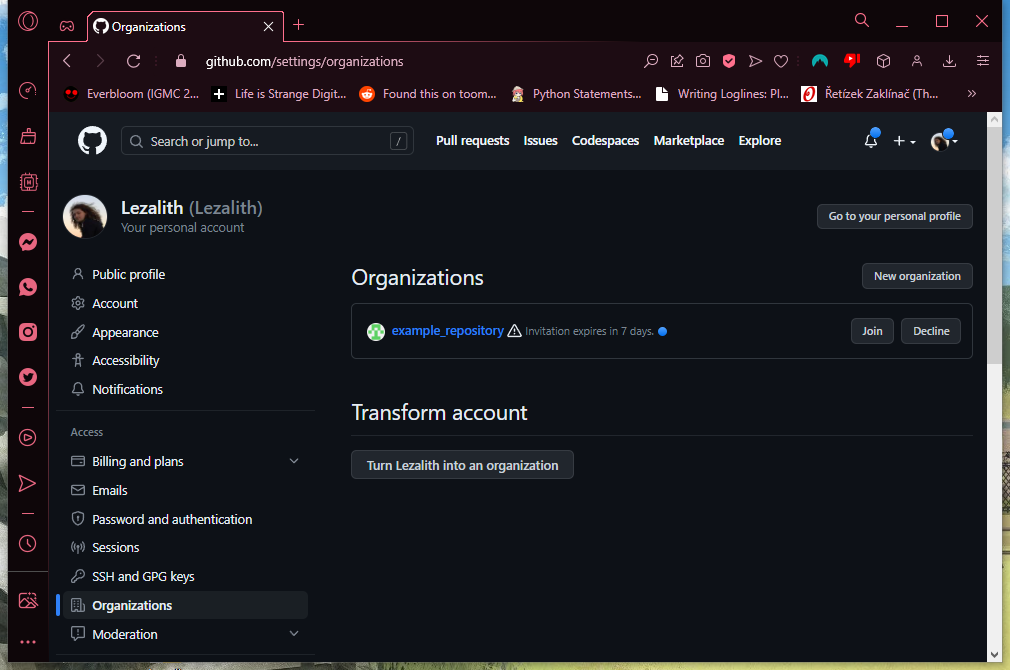This screenshot has width=1010, height=670.
Task: Show more bookmarks with double chevron
Action: pos(971,93)
